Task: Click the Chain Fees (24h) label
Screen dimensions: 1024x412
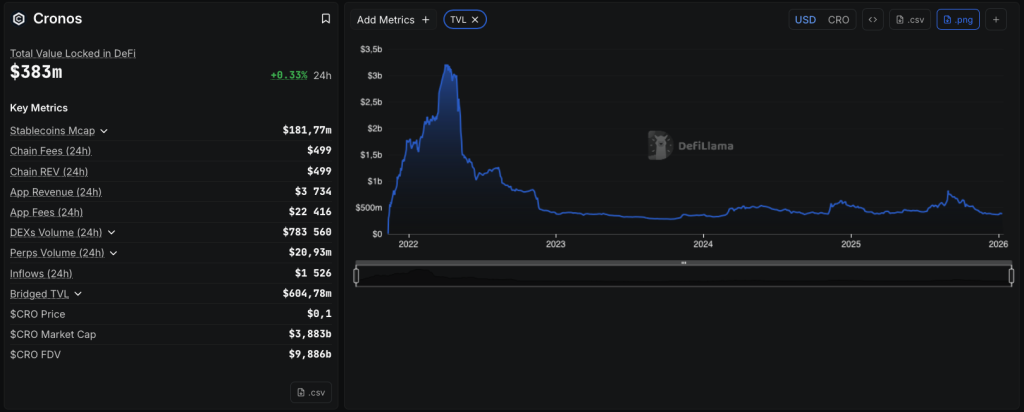Action: [x=50, y=151]
